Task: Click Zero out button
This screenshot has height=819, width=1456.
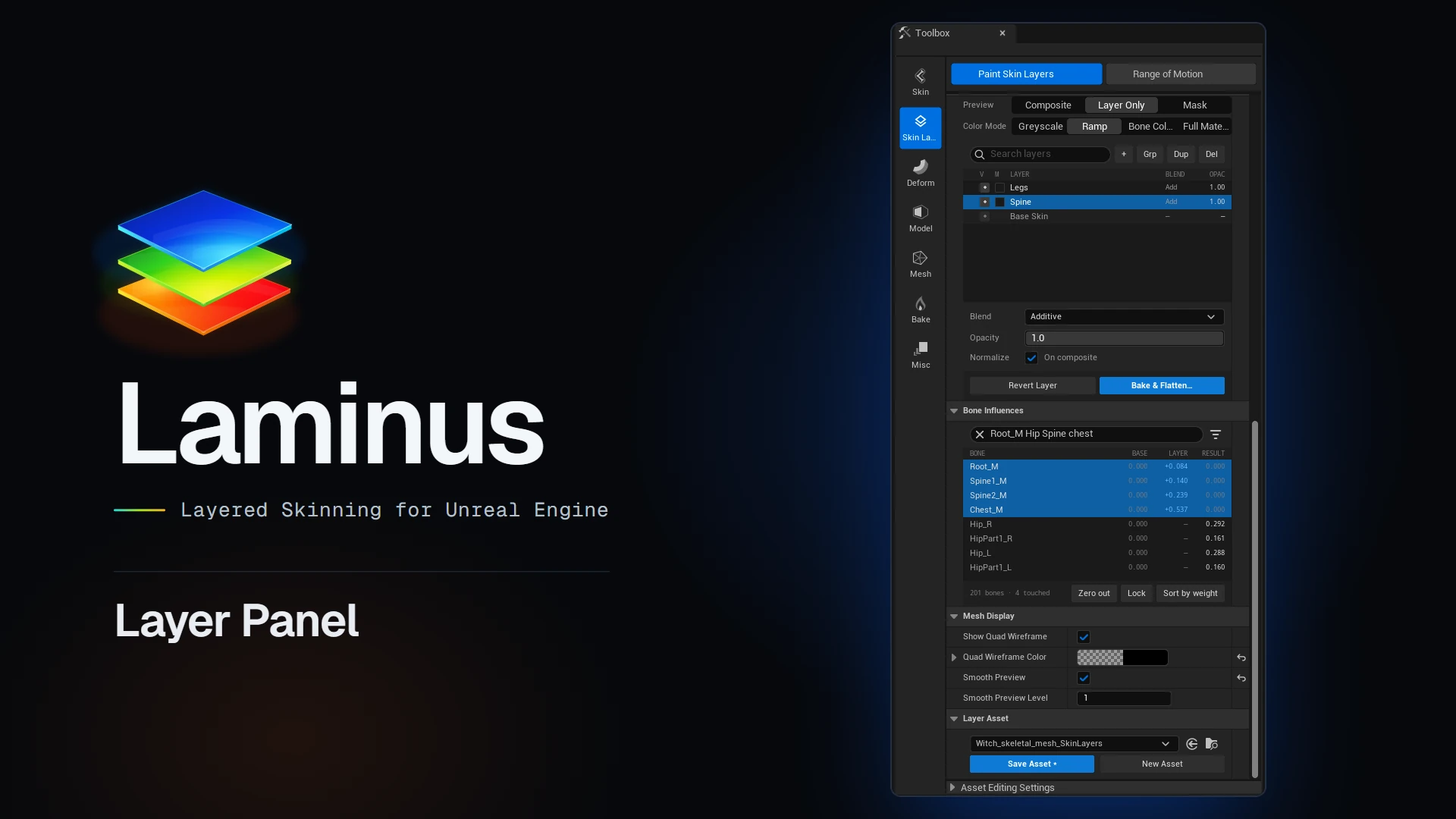Action: tap(1094, 594)
